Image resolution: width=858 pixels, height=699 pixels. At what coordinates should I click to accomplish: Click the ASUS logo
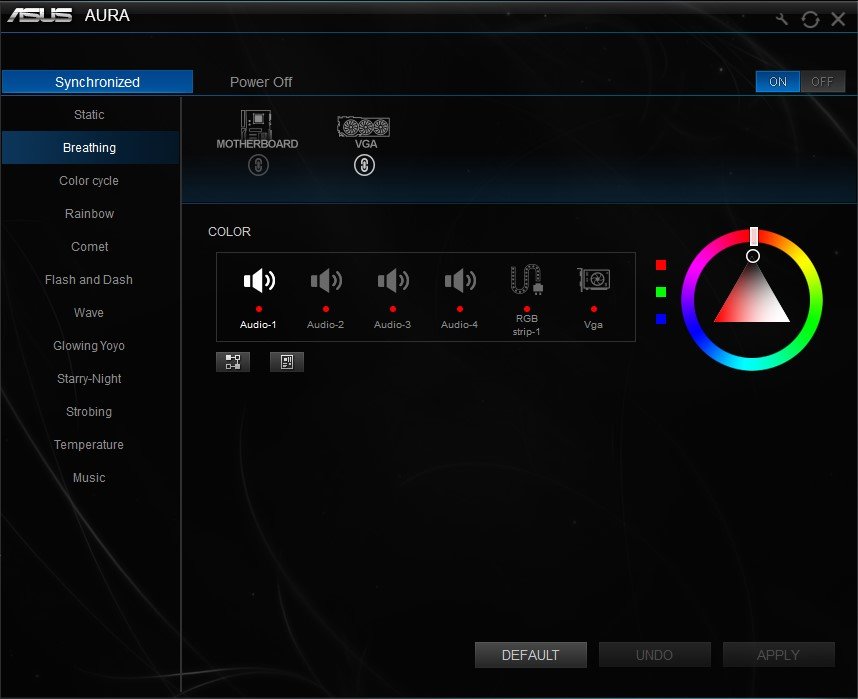click(x=39, y=15)
